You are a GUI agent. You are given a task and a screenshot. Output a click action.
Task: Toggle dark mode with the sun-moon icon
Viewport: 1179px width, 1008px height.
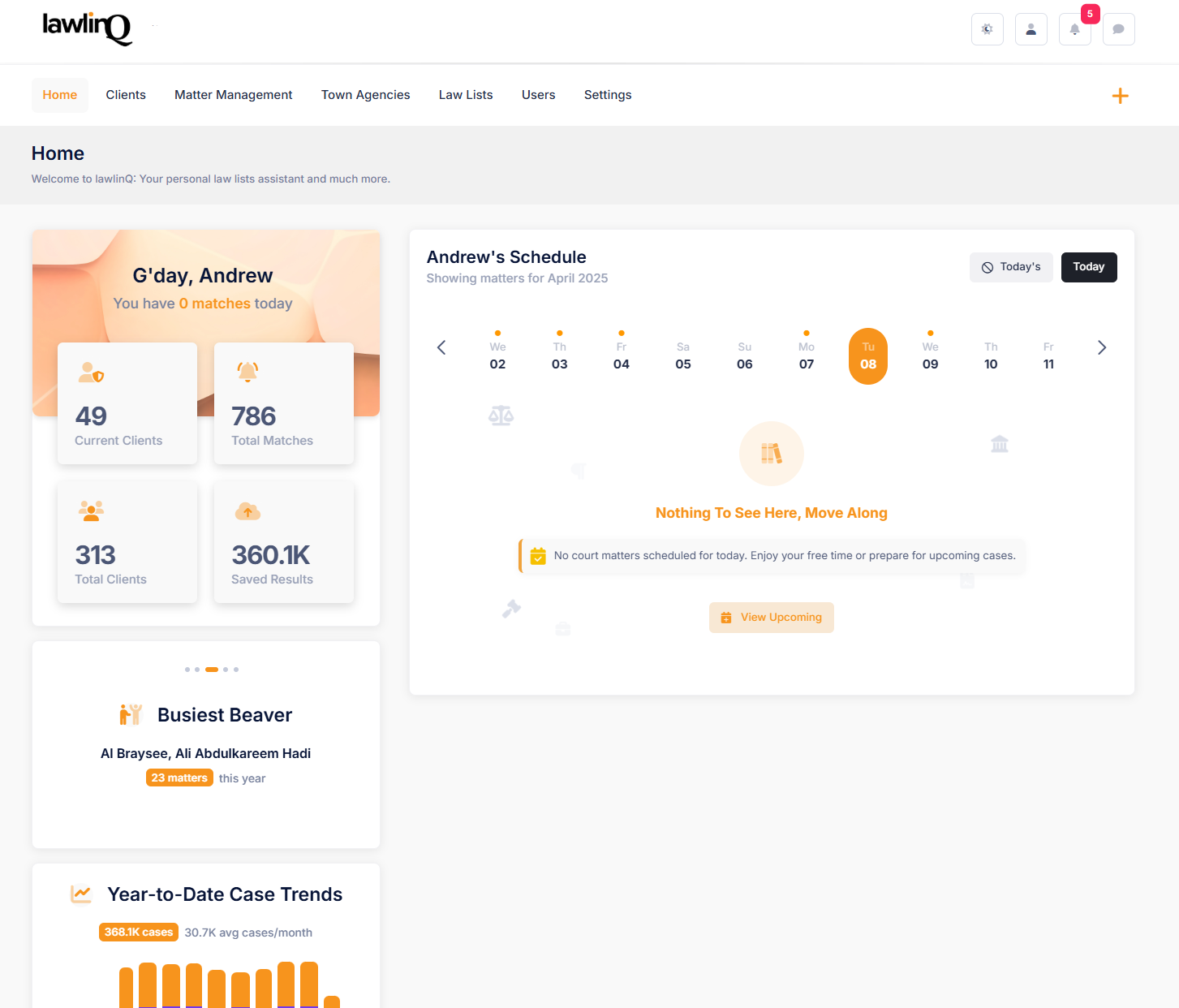point(987,28)
